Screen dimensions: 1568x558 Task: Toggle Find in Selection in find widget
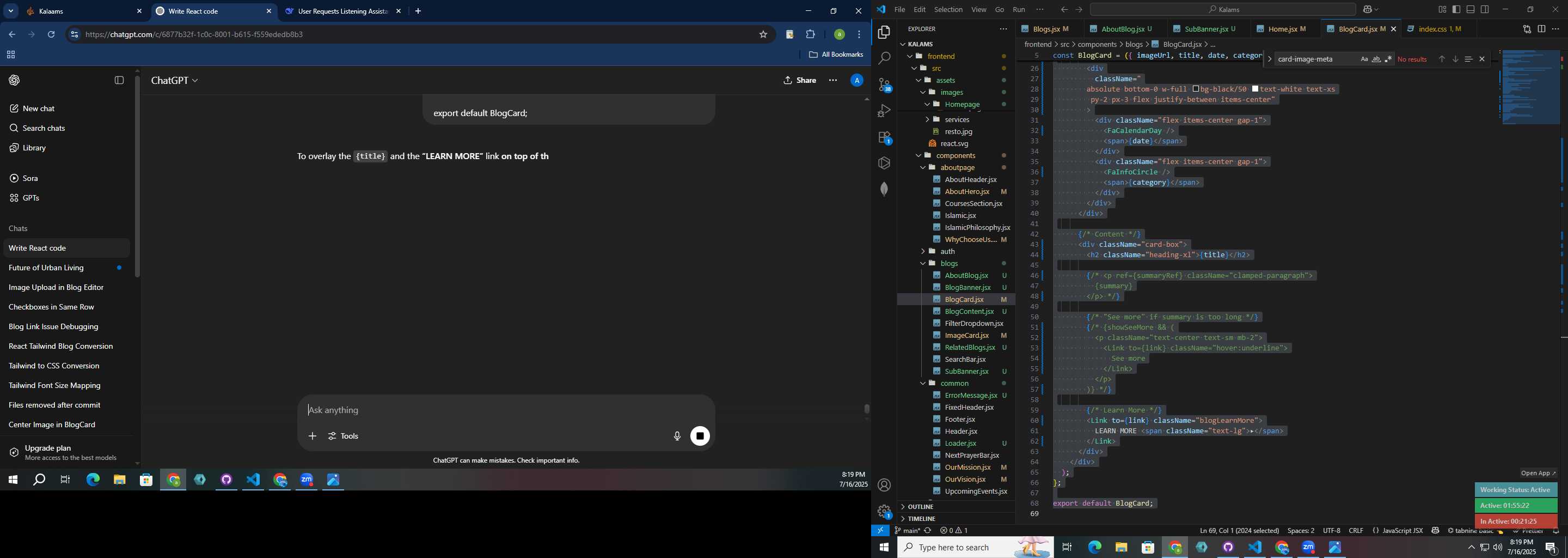point(1469,59)
